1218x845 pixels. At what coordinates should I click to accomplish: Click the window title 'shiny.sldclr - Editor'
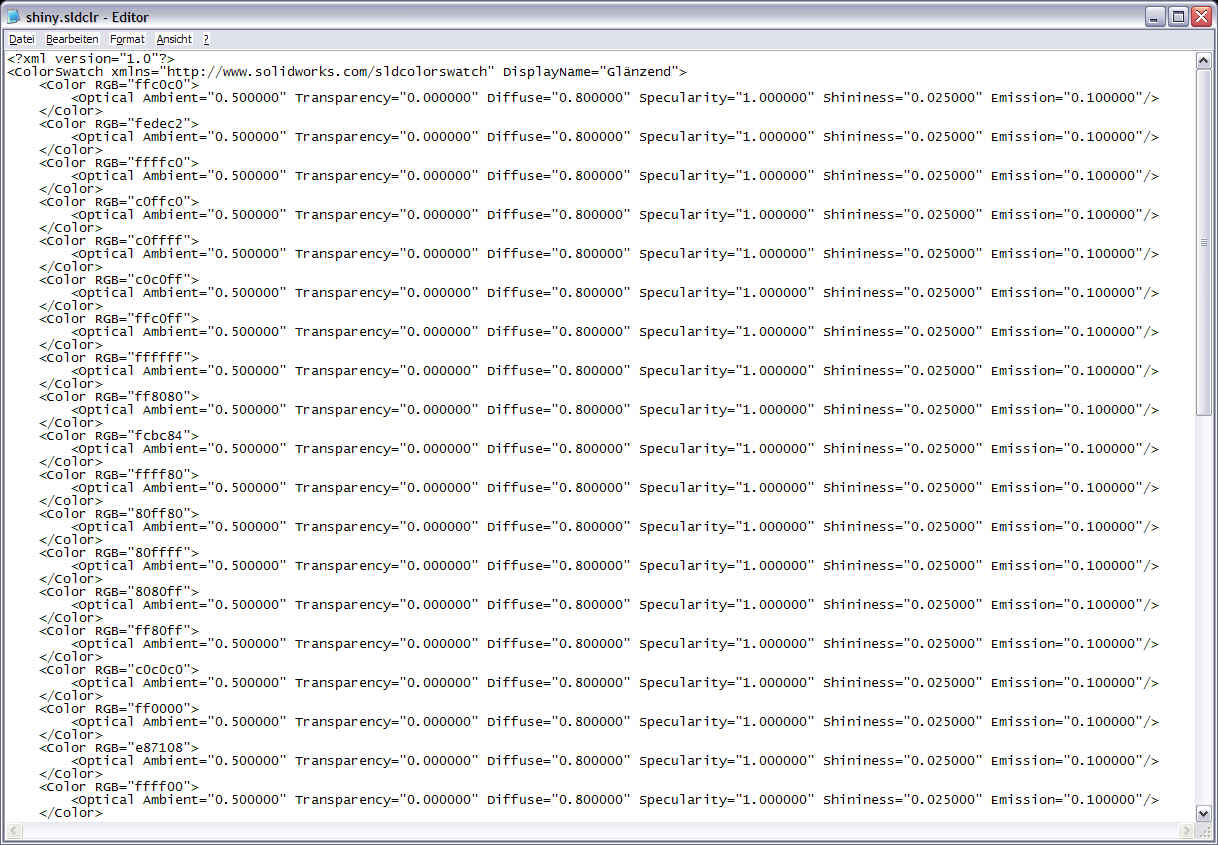point(87,17)
